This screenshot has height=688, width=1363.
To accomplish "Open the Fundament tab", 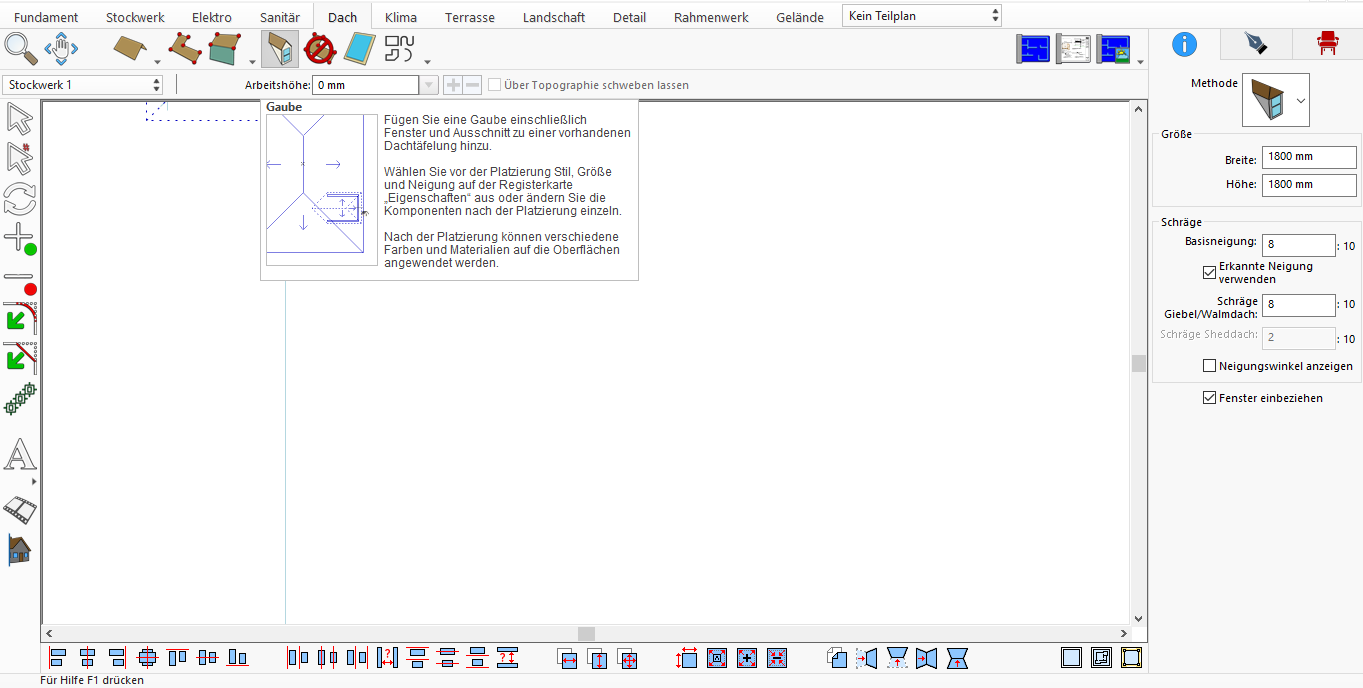I will pos(46,17).
